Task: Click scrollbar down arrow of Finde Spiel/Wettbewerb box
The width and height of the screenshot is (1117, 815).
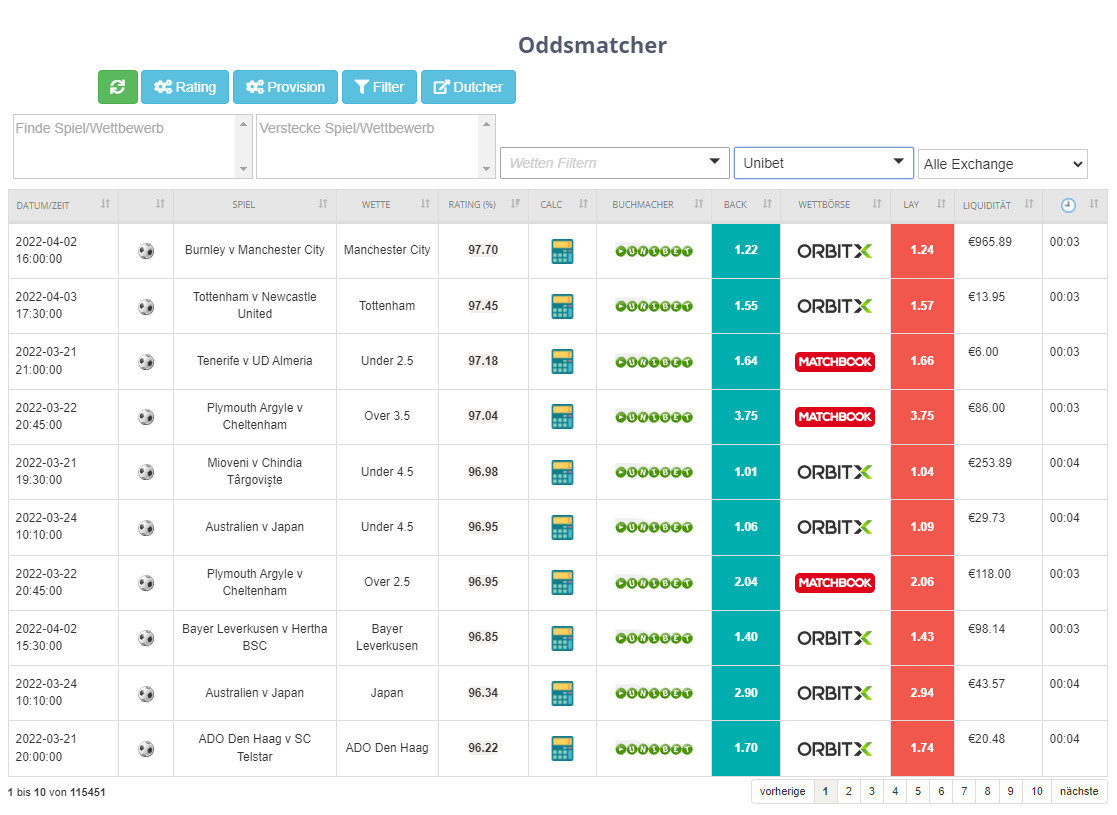Action: [244, 170]
